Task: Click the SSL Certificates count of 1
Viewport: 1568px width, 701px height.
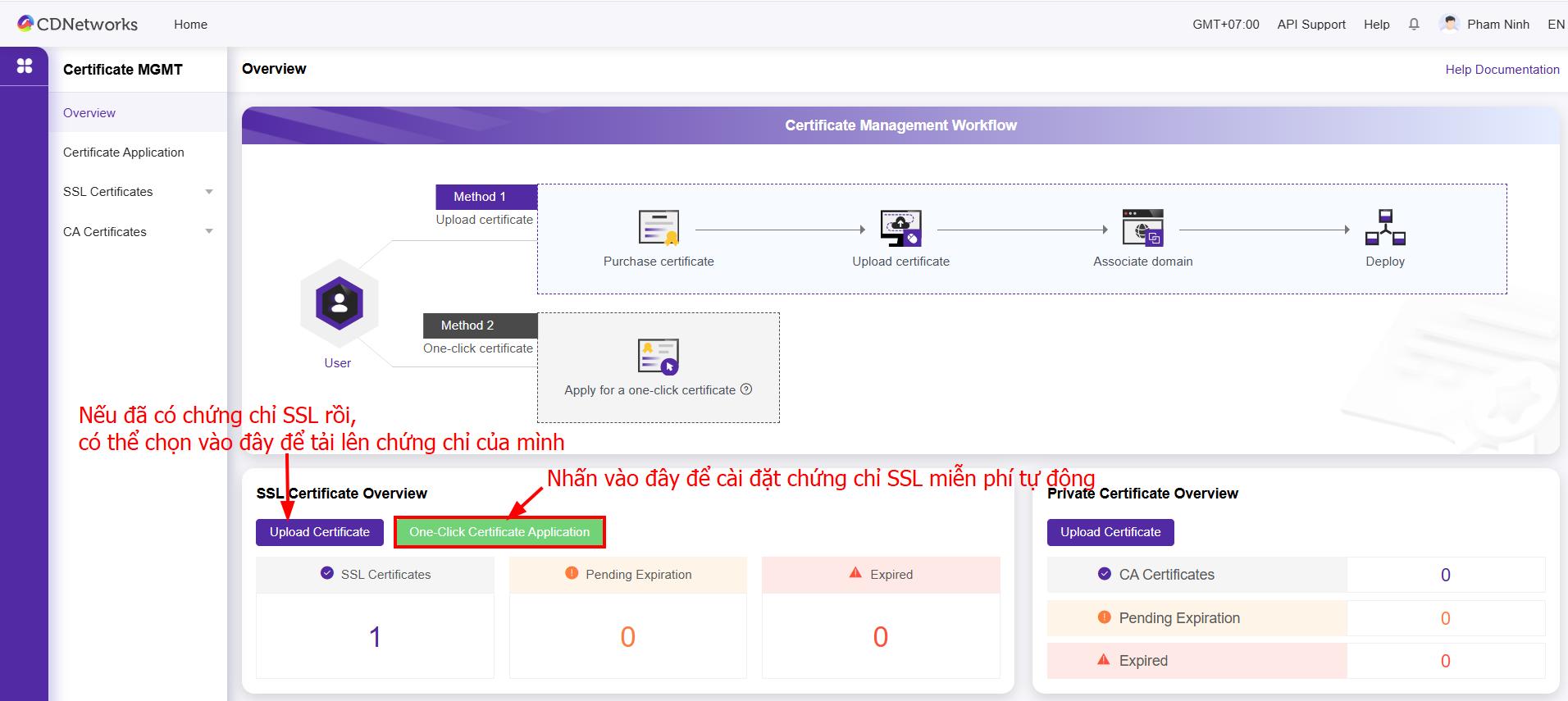Action: pos(375,637)
